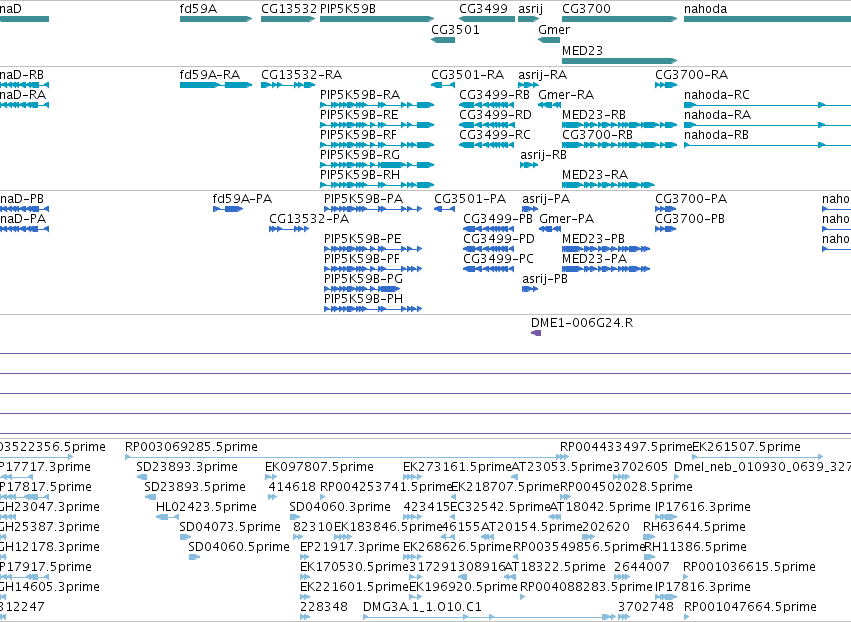Click the CG3499-PB protein label
This screenshot has height=622, width=851.
coord(498,219)
